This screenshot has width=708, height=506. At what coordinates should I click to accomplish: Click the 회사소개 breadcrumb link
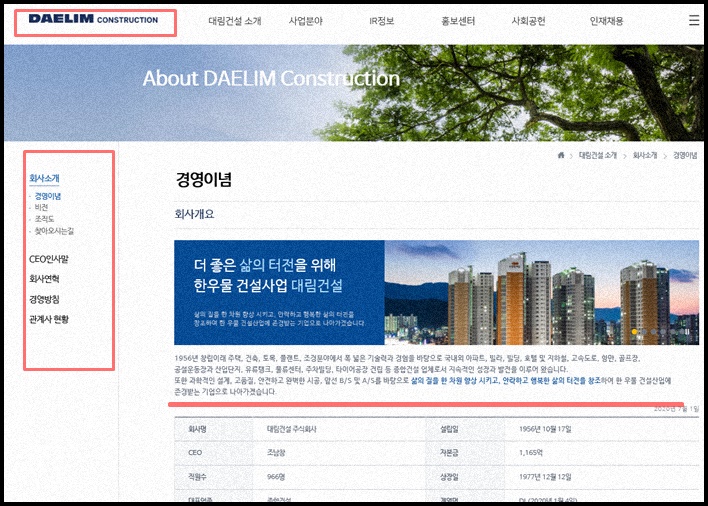click(x=645, y=155)
